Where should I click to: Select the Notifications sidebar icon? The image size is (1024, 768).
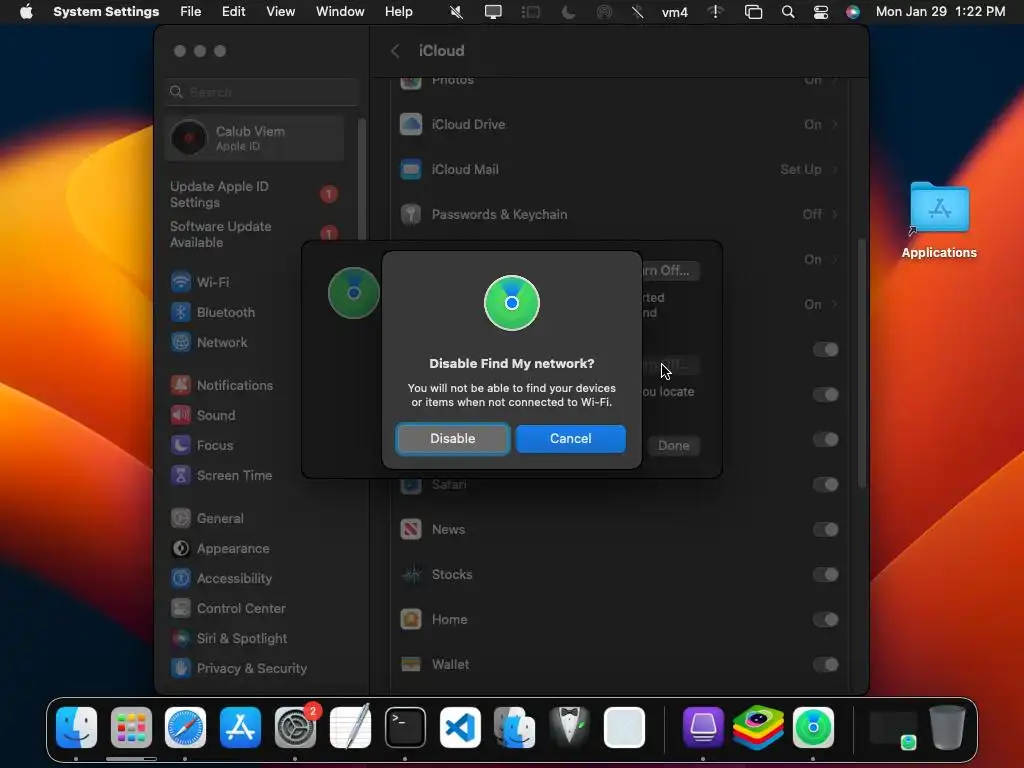coord(181,385)
